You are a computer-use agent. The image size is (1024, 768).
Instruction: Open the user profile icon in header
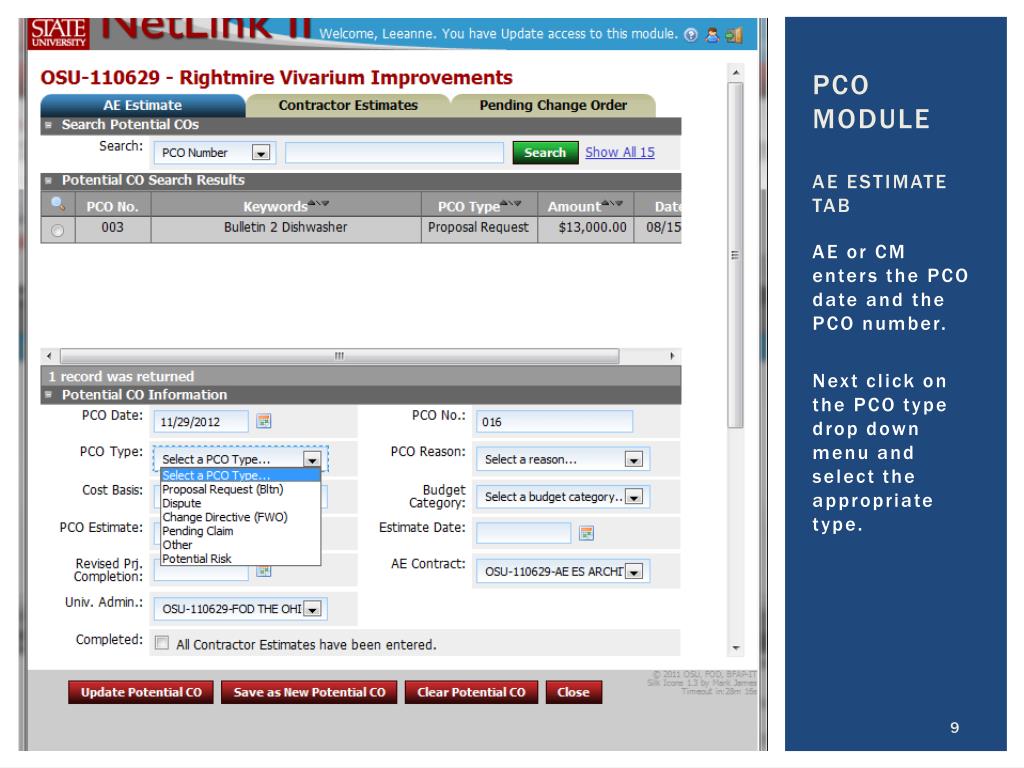coord(712,35)
